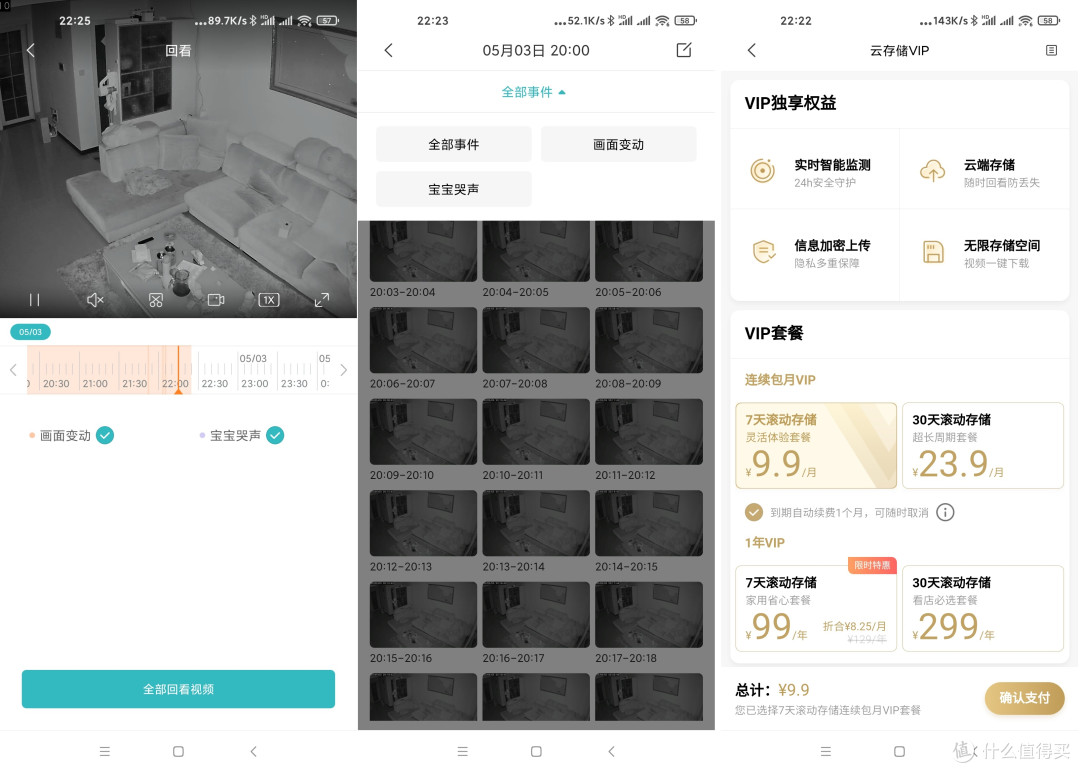Click the 1年VIP section label
Image resolution: width=1080 pixels, height=773 pixels.
pos(765,543)
